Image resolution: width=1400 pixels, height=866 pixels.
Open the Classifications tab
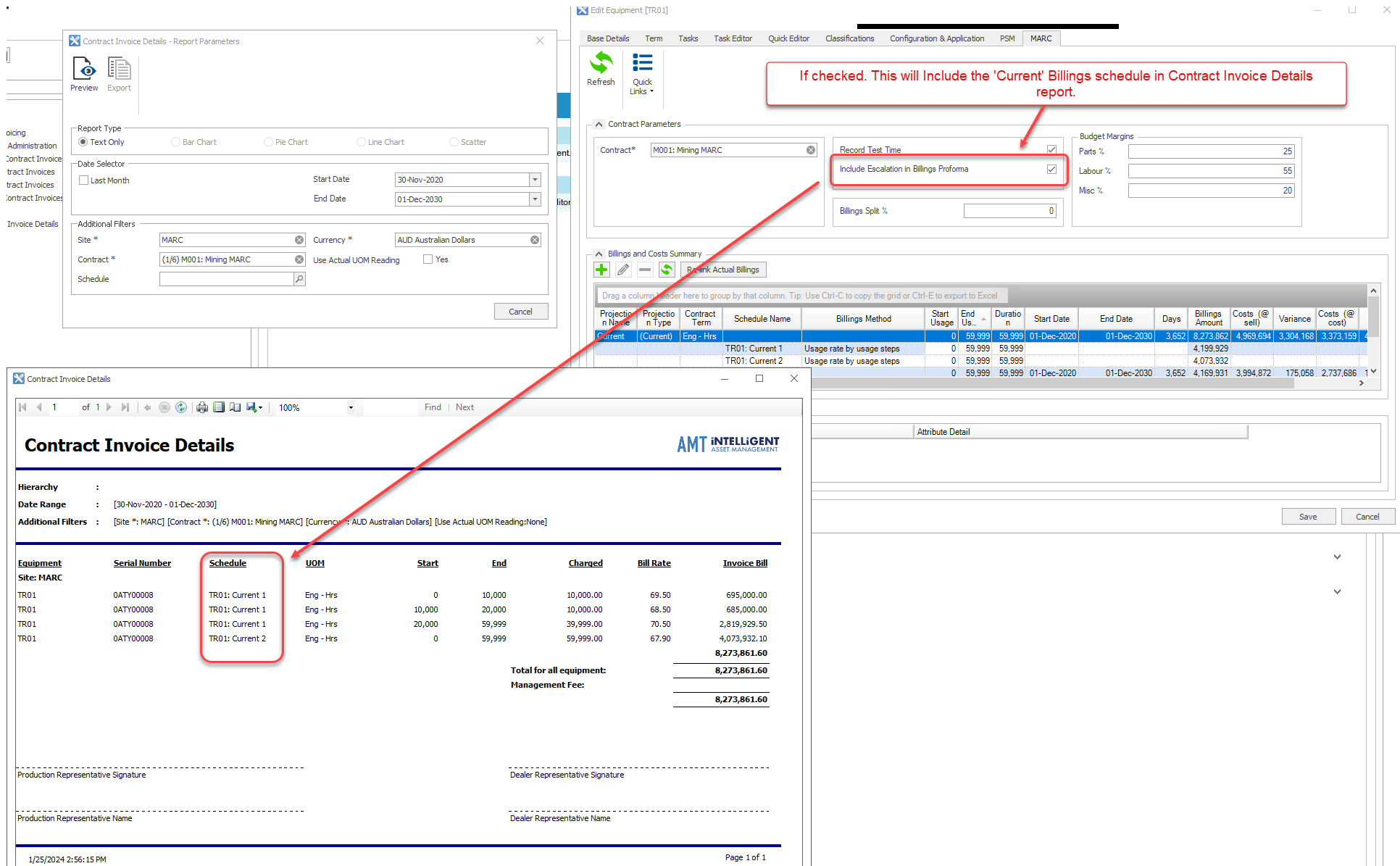849,38
